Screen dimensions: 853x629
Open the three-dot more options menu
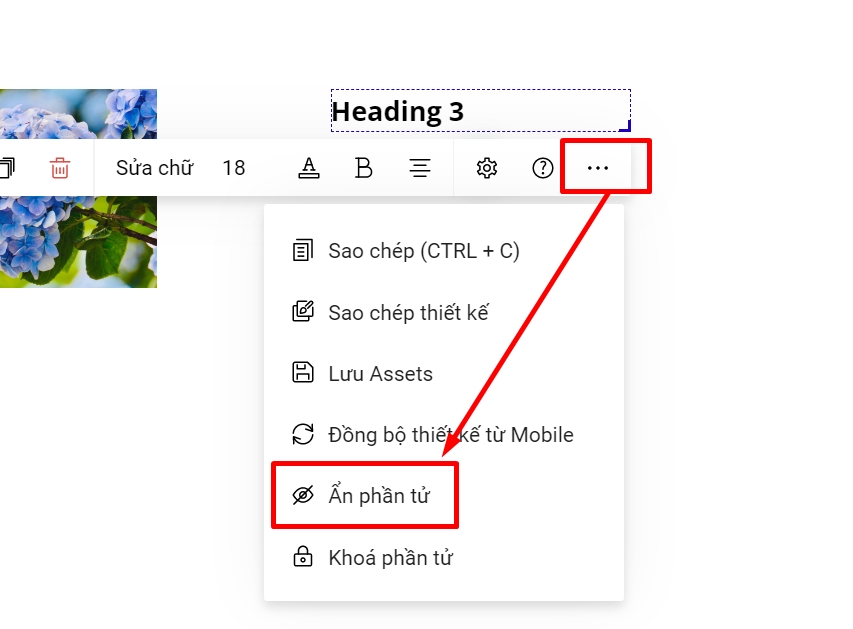[x=598, y=168]
